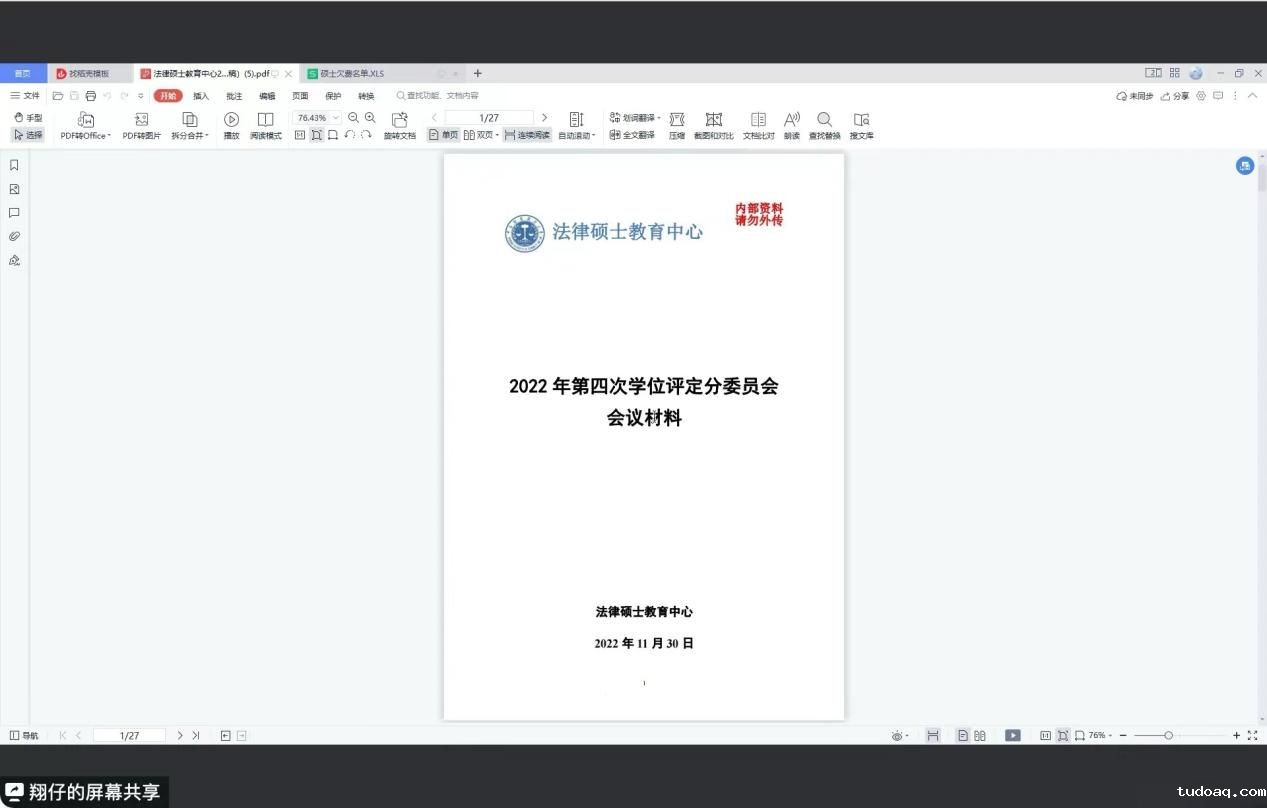Screen dimensions: 1267x808
Task: Click the 旋转文档 rotate document icon
Action: coord(399,120)
